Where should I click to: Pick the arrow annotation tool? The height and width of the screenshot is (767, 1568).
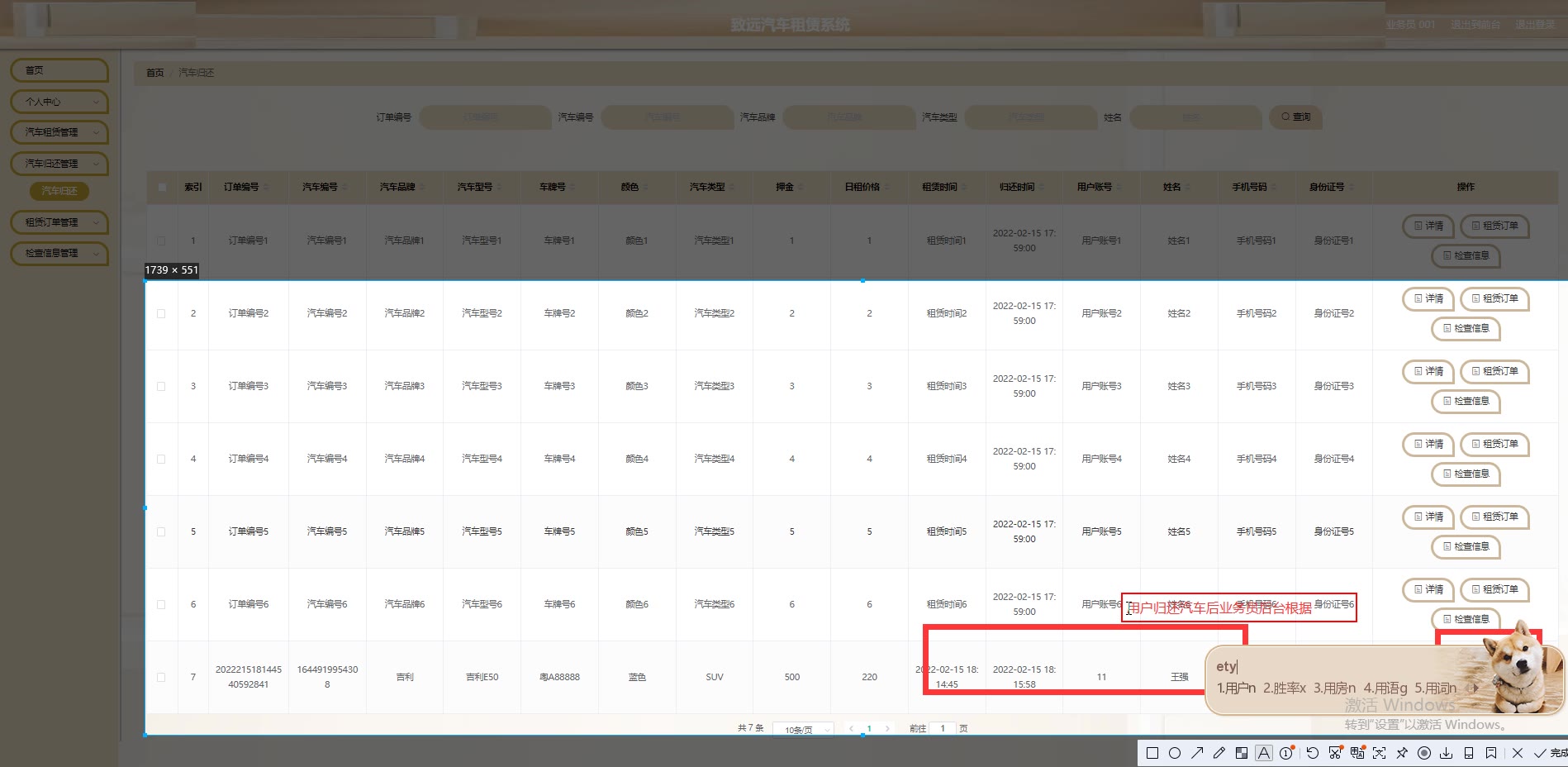pyautogui.click(x=1197, y=753)
